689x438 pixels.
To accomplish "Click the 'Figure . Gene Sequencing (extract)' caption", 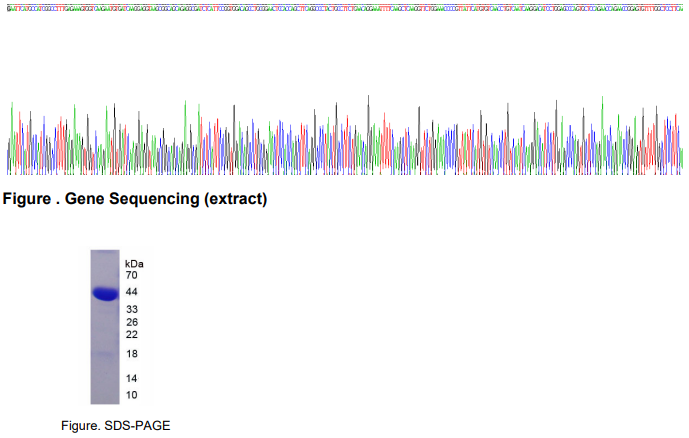I will pos(135,199).
